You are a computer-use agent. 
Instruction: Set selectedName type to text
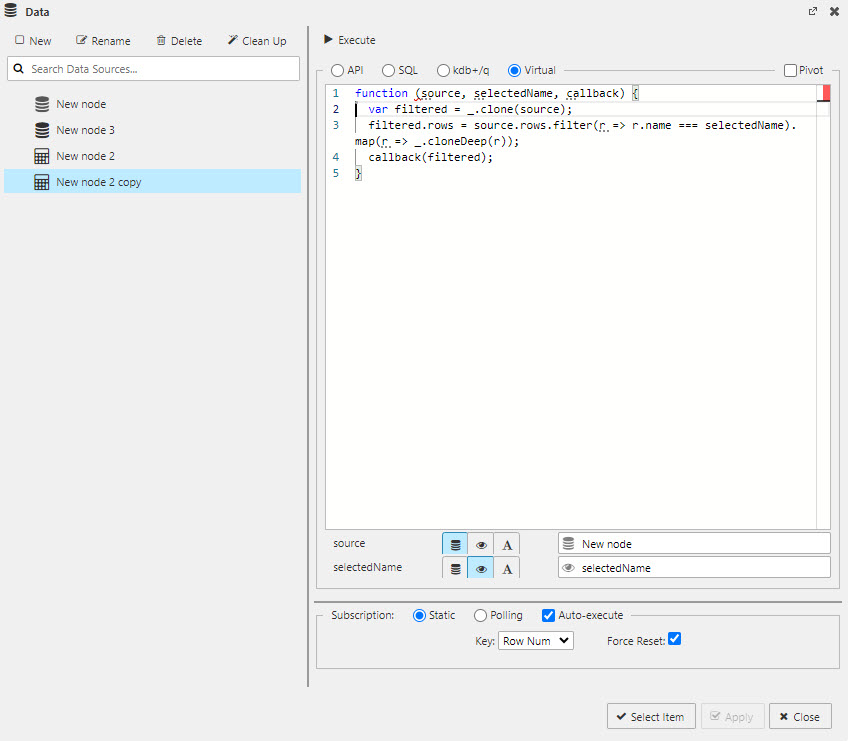(x=507, y=568)
